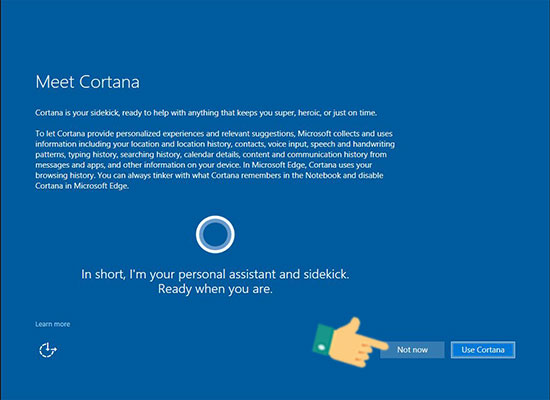
Task: Click the paragraph line "To let Cortana provide personalized experiences"
Action: pyautogui.click(x=214, y=134)
